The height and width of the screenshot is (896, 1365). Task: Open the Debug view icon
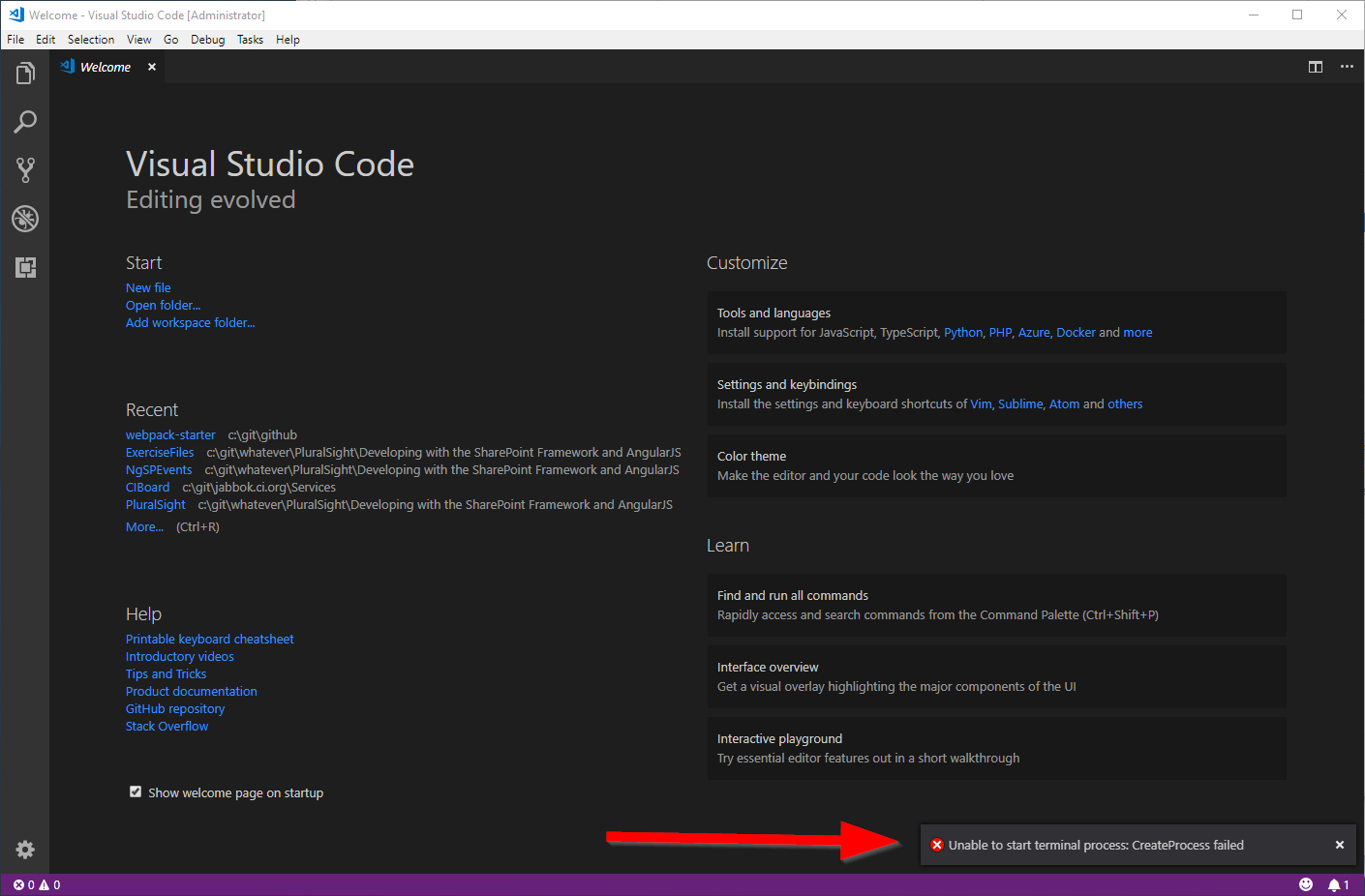pyautogui.click(x=25, y=219)
